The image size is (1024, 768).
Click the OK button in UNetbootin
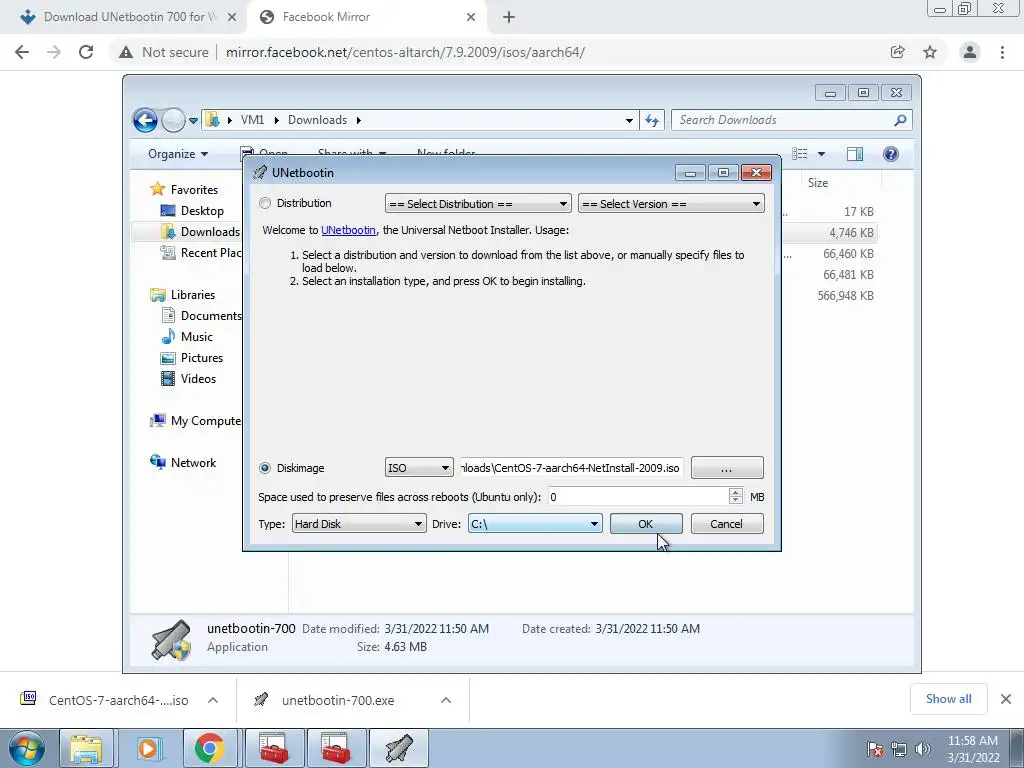(x=646, y=524)
